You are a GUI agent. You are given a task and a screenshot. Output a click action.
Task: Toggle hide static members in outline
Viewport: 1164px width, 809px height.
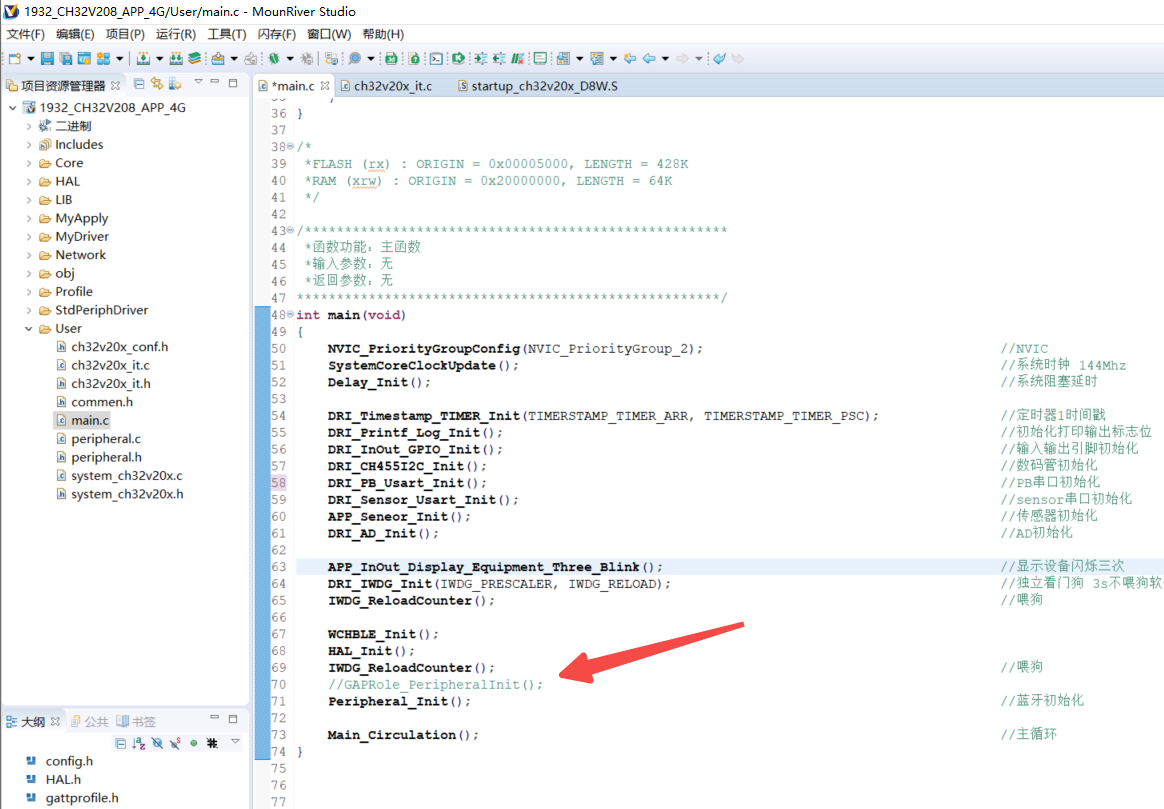(175, 744)
